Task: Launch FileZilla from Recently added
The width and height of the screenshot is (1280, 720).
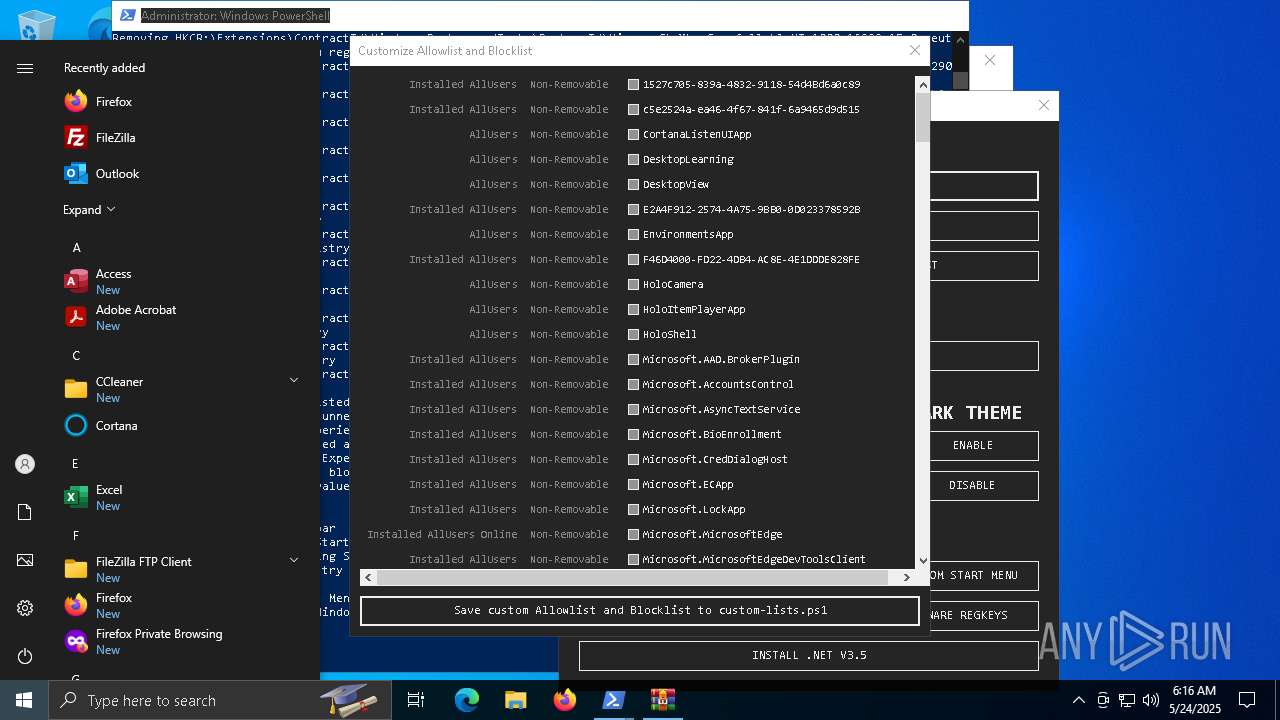Action: pos(100,138)
